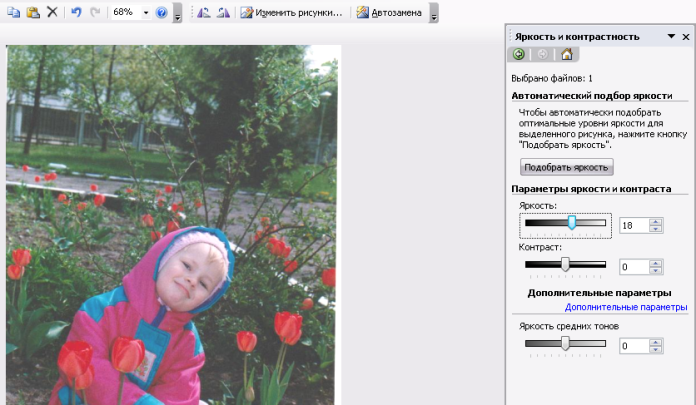The width and height of the screenshot is (696, 405).
Task: Adjust the Яркость slider thumb
Action: coord(572,222)
